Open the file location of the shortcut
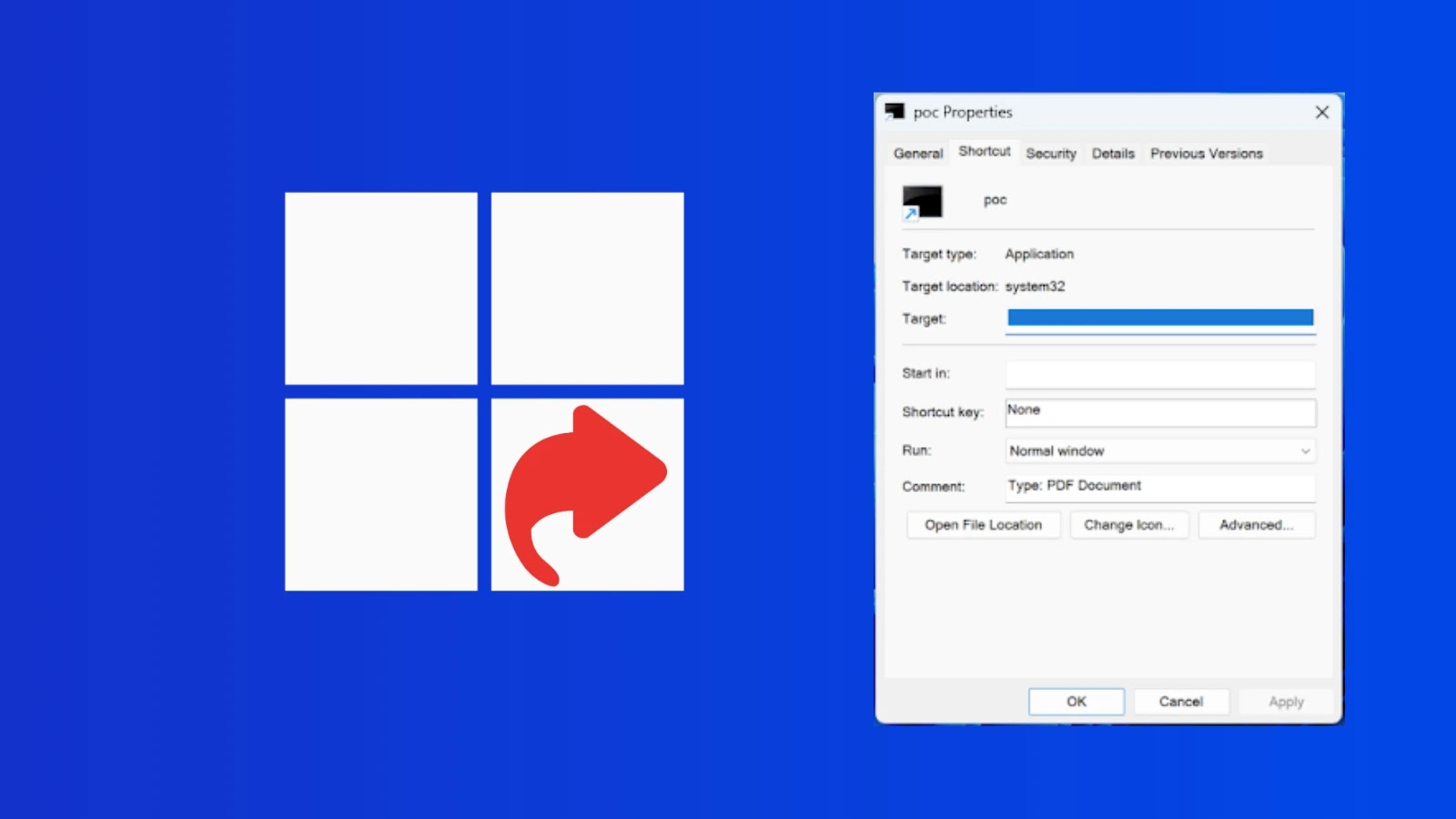The image size is (1456, 819). click(983, 524)
